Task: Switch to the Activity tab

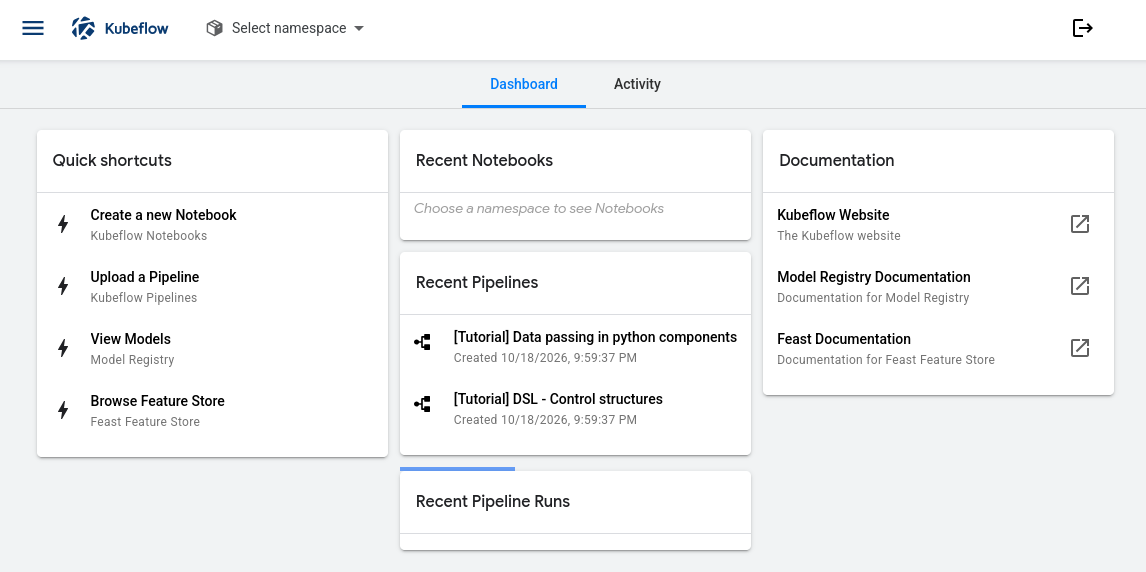Action: [x=637, y=84]
